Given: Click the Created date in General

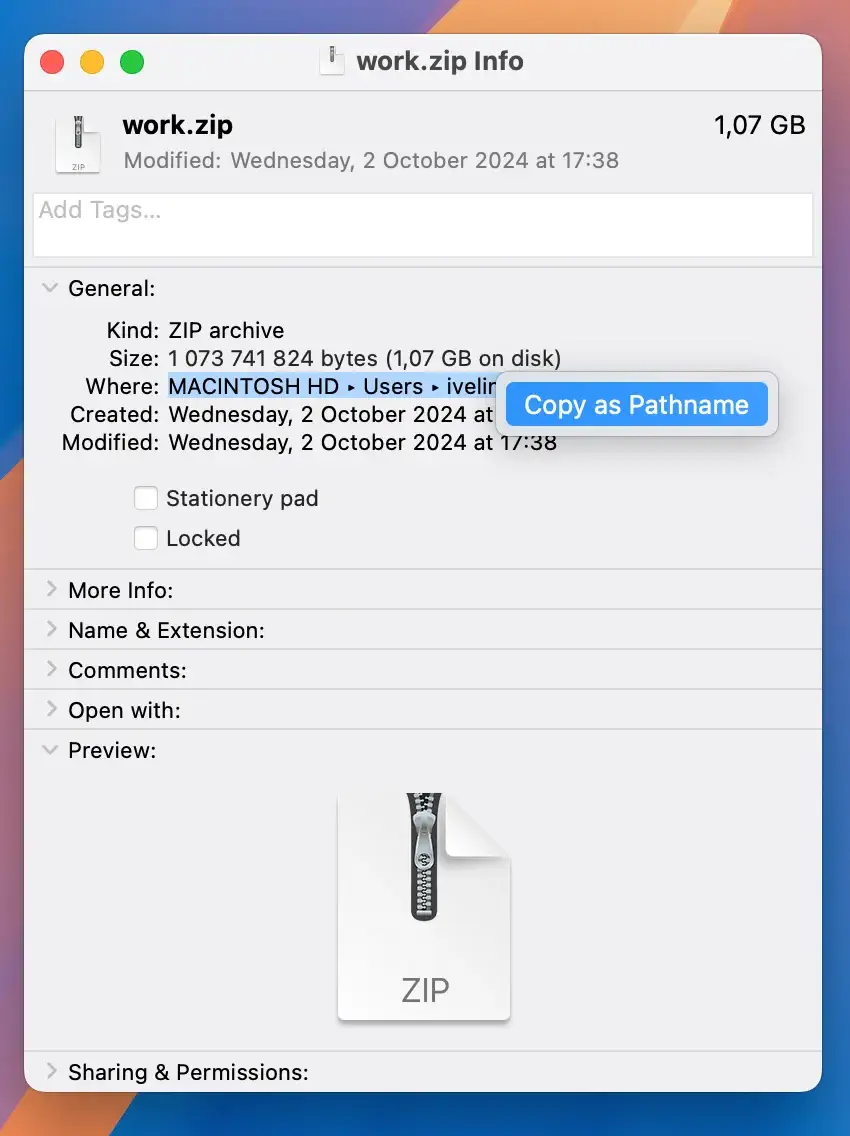Looking at the screenshot, I should tap(330, 414).
